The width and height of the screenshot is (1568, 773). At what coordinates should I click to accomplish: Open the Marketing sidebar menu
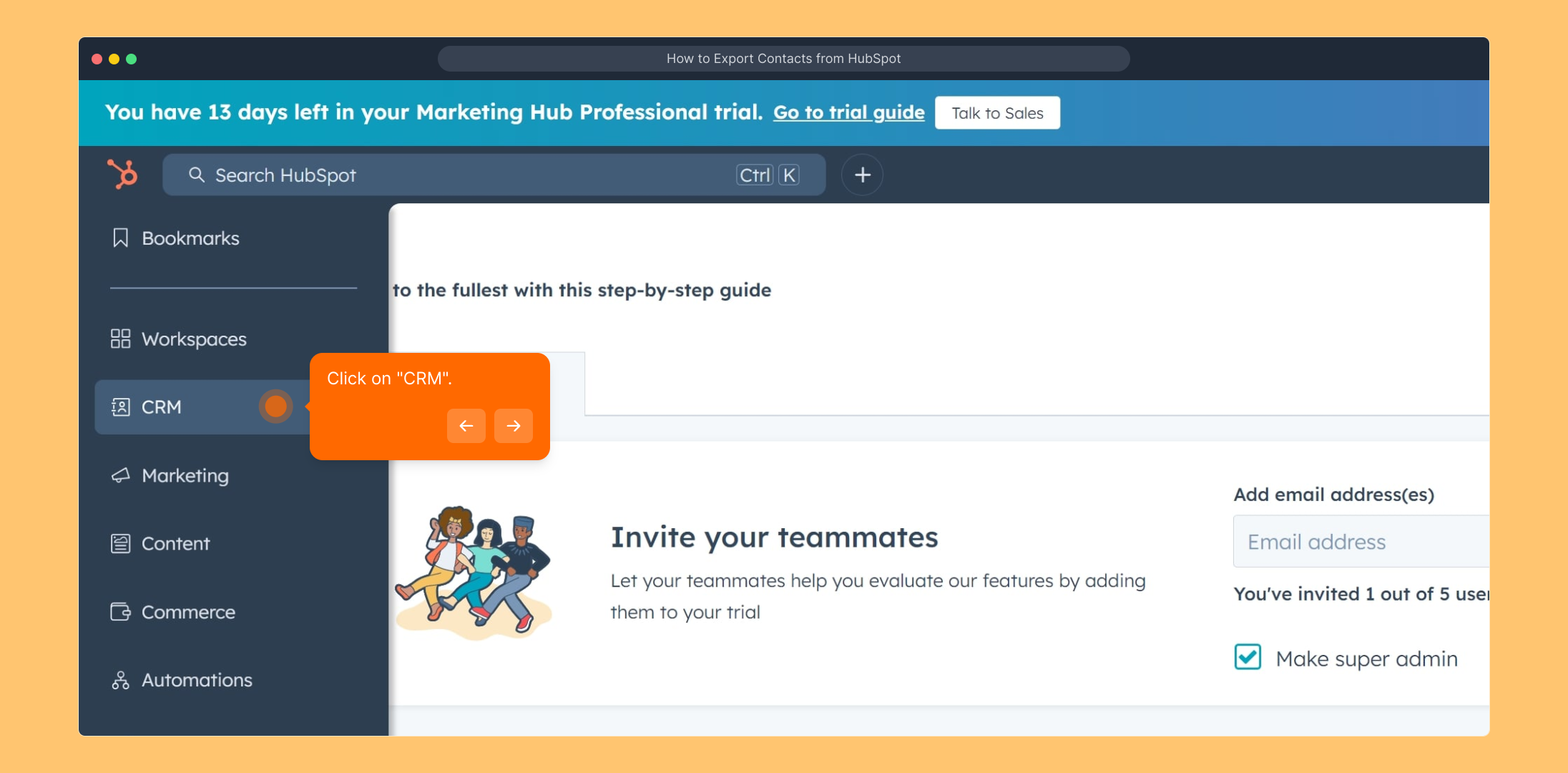(185, 475)
